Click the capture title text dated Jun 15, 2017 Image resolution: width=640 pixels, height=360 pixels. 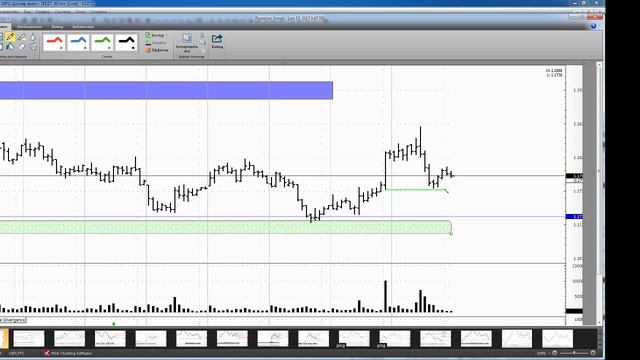(289, 19)
